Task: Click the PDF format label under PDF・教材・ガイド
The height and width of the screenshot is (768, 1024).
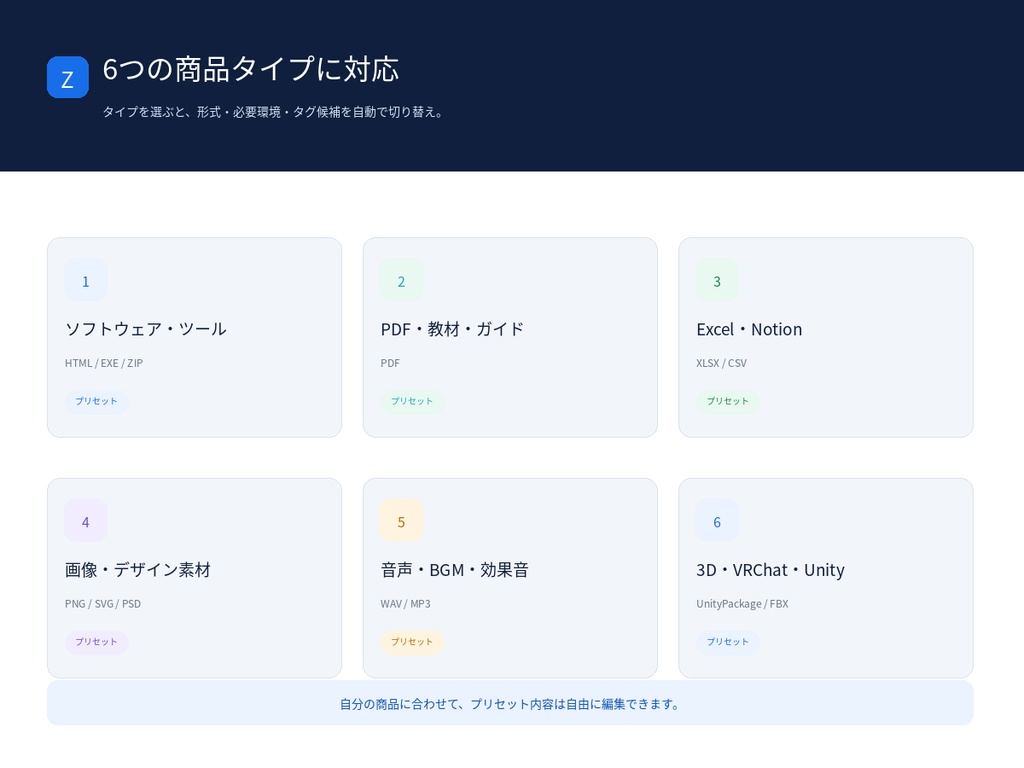Action: click(x=390, y=363)
